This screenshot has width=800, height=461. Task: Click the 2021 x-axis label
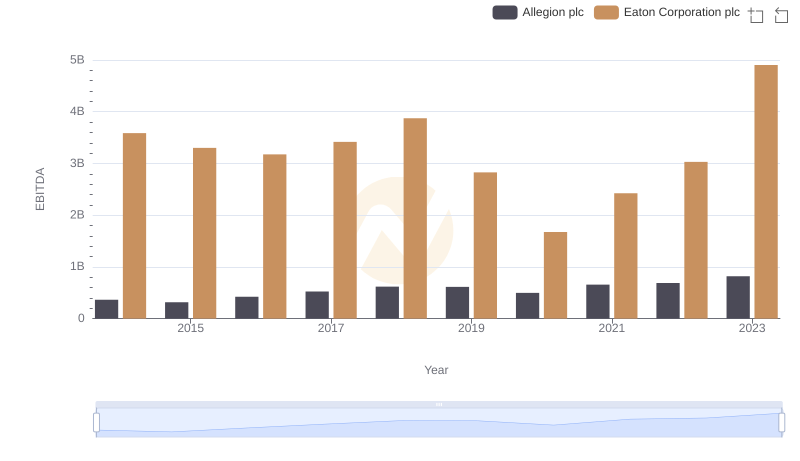coord(611,328)
